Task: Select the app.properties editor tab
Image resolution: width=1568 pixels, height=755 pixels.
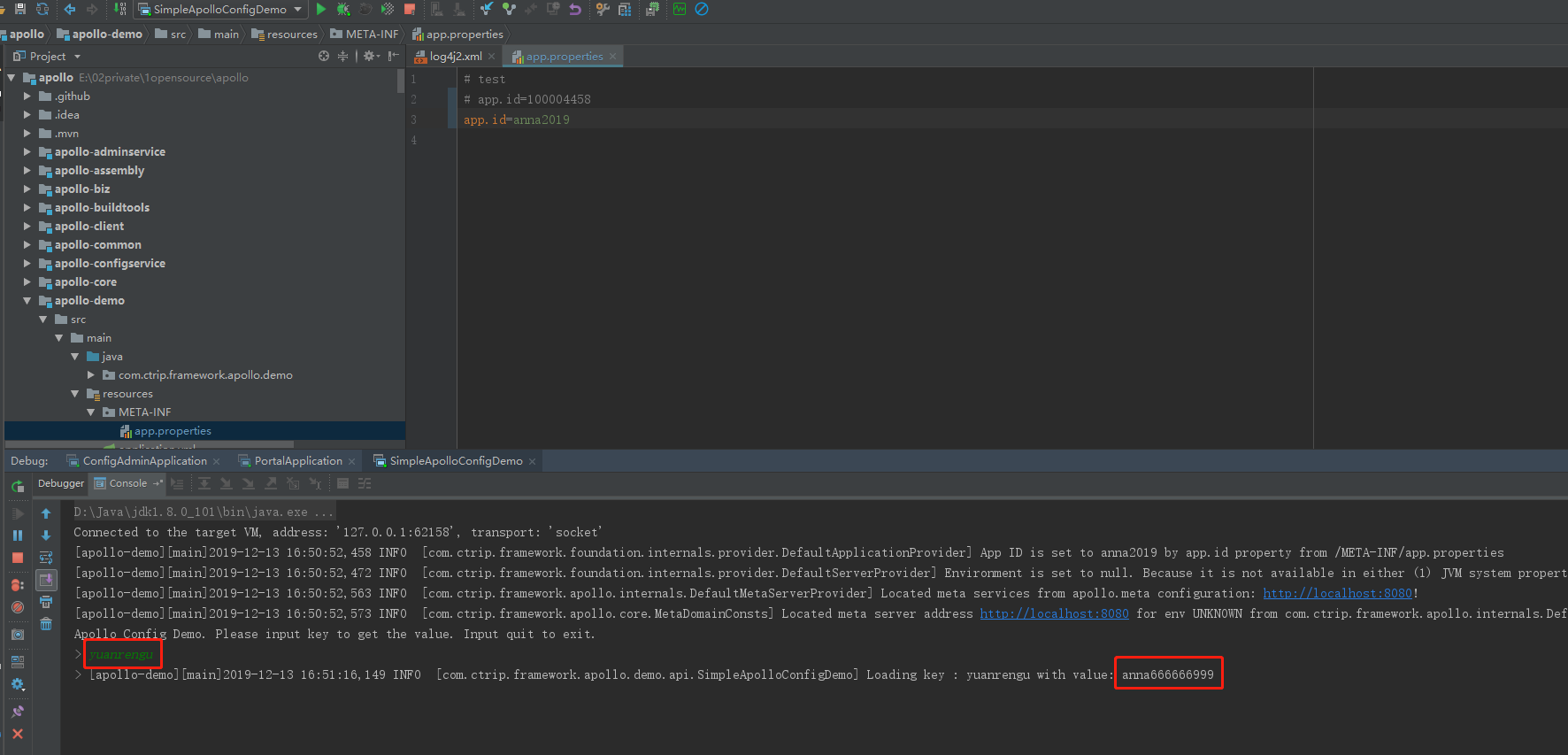Action: tap(563, 56)
